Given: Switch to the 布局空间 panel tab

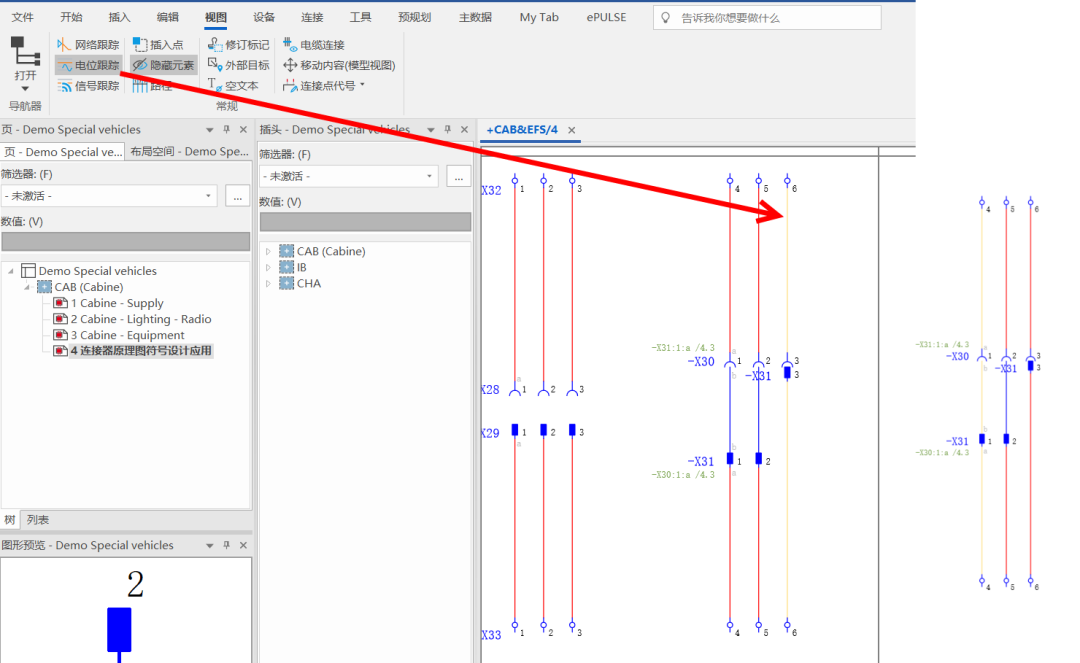Looking at the screenshot, I should click(188, 152).
